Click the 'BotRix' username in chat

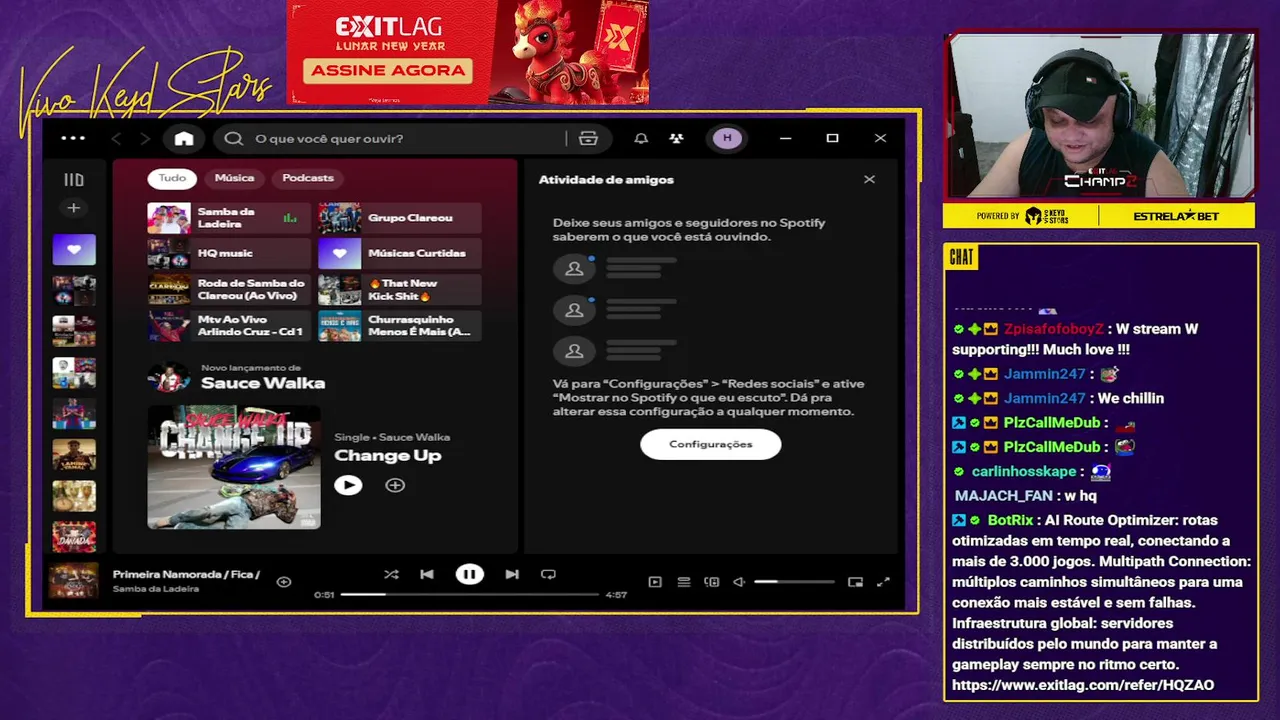pos(1010,520)
